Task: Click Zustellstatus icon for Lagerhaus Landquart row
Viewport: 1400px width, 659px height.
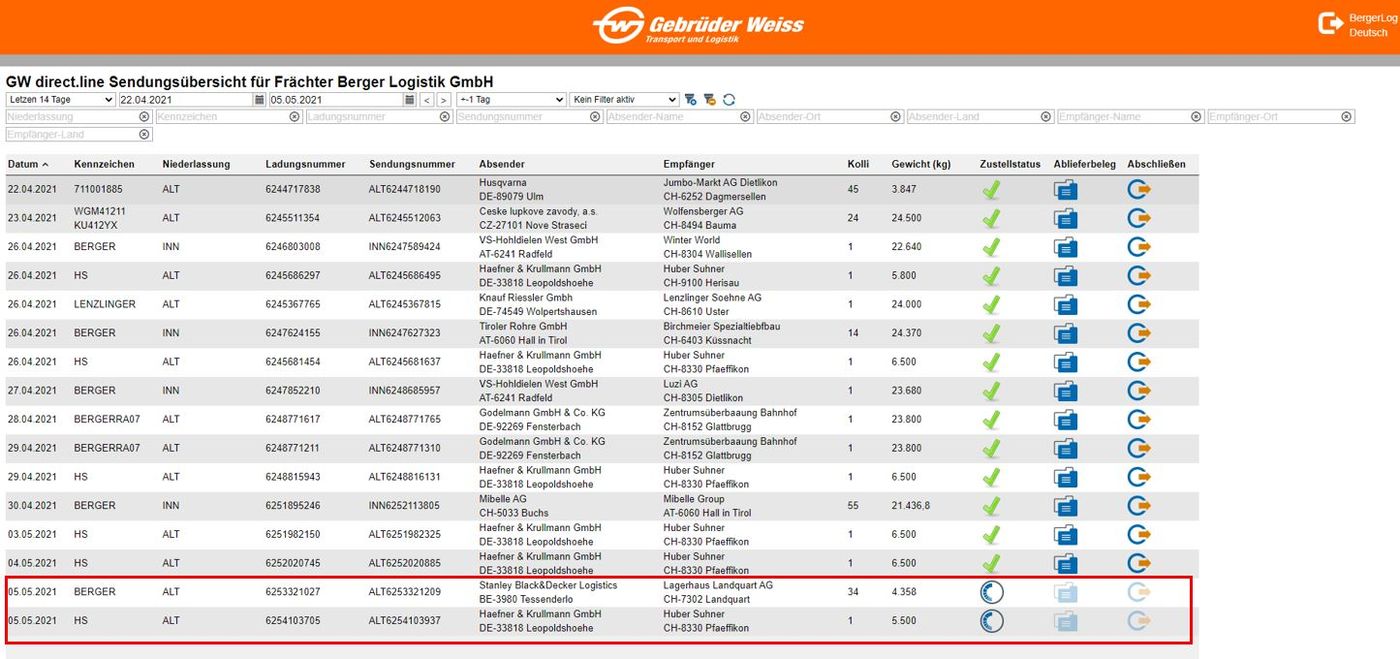Action: coord(991,592)
